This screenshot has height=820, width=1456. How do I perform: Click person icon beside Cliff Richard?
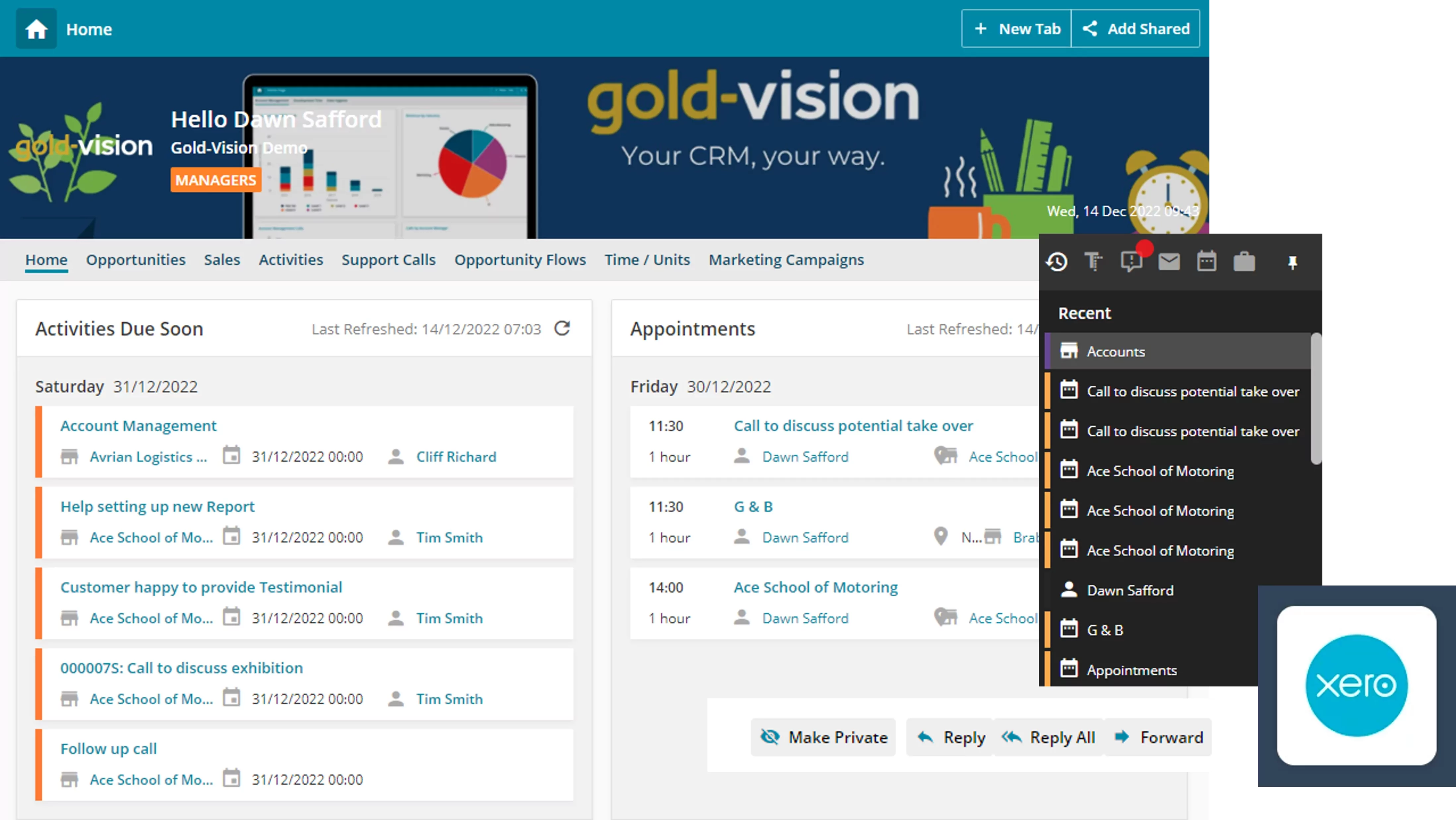395,456
